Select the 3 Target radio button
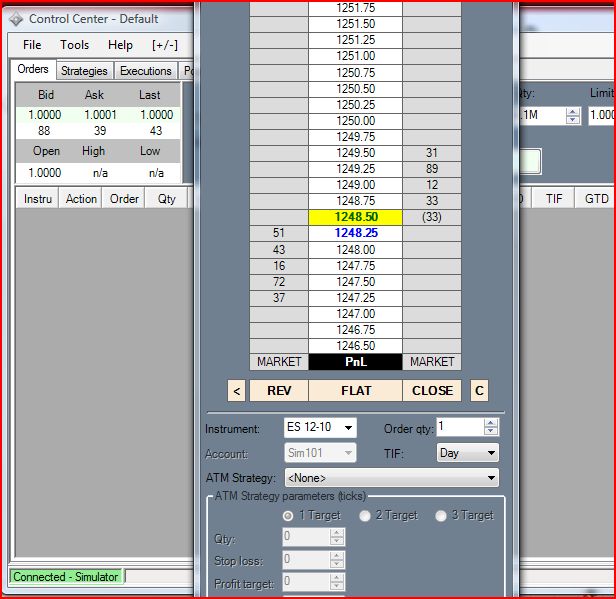Viewport: 616px width, 599px height. click(x=441, y=515)
